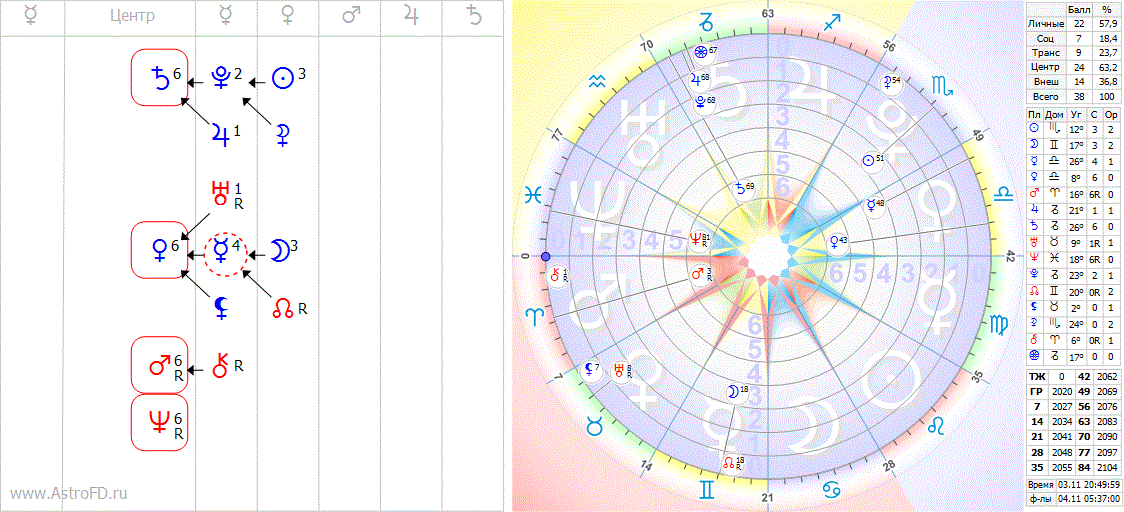Open the Центр column header
The width and height of the screenshot is (1124, 512).
pos(133,16)
